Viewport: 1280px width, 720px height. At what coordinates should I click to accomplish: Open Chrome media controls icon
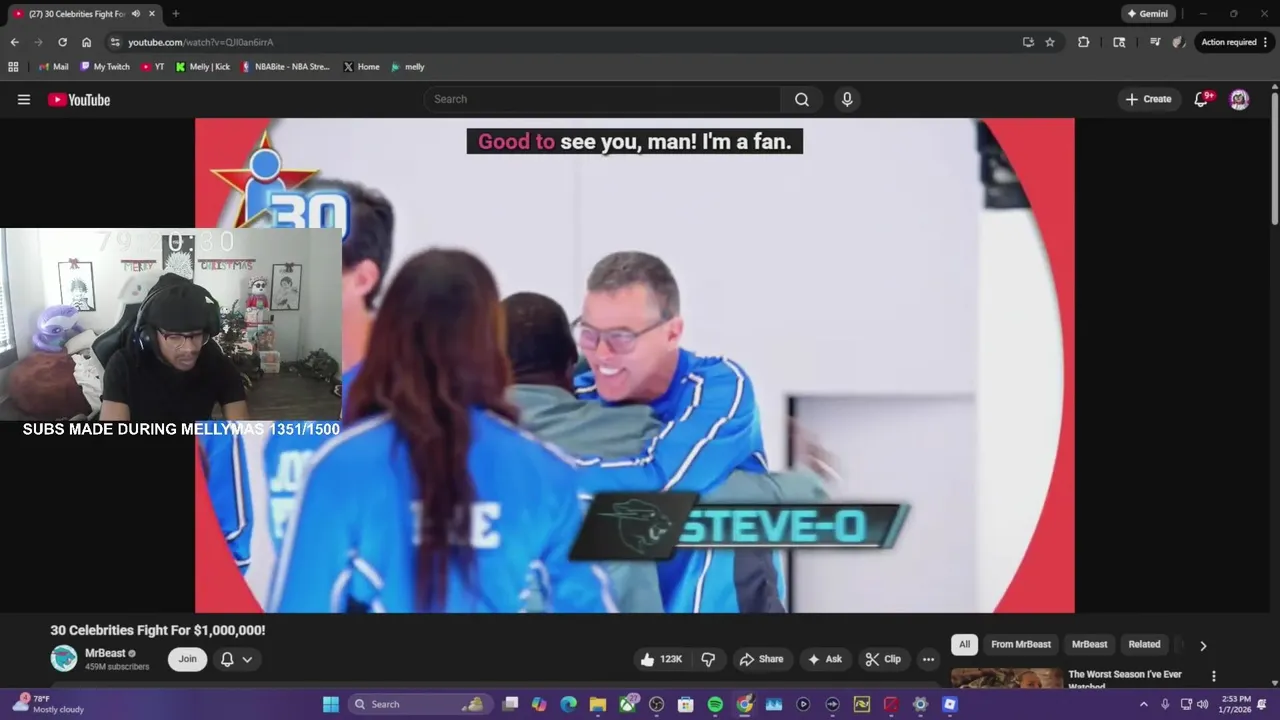point(1155,42)
